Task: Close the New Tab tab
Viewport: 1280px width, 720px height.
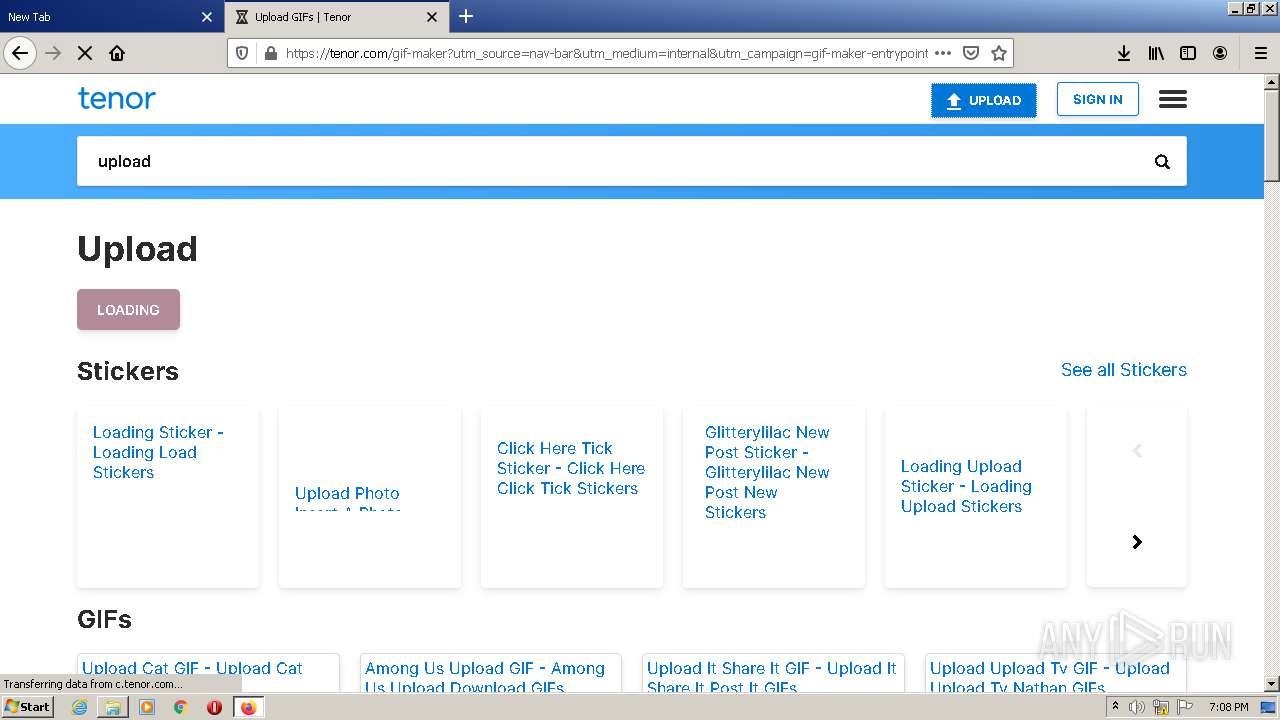Action: (207, 17)
